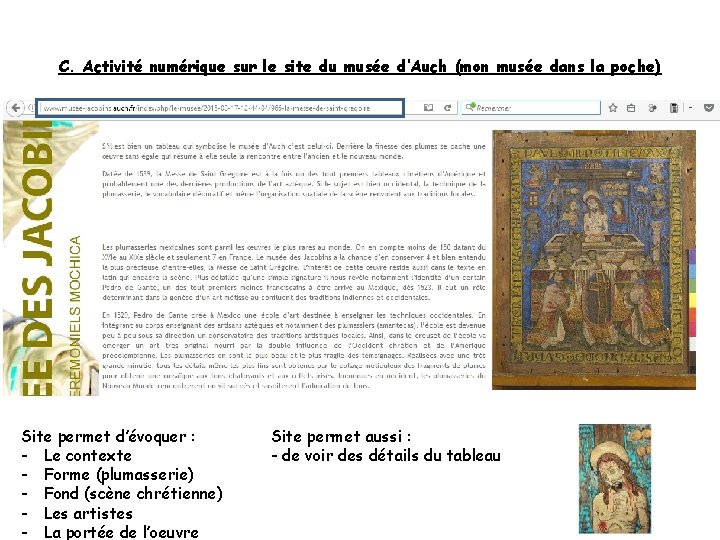Click 'Site permet d'évoquer :' heading
The height and width of the screenshot is (540, 720).
coord(108,436)
